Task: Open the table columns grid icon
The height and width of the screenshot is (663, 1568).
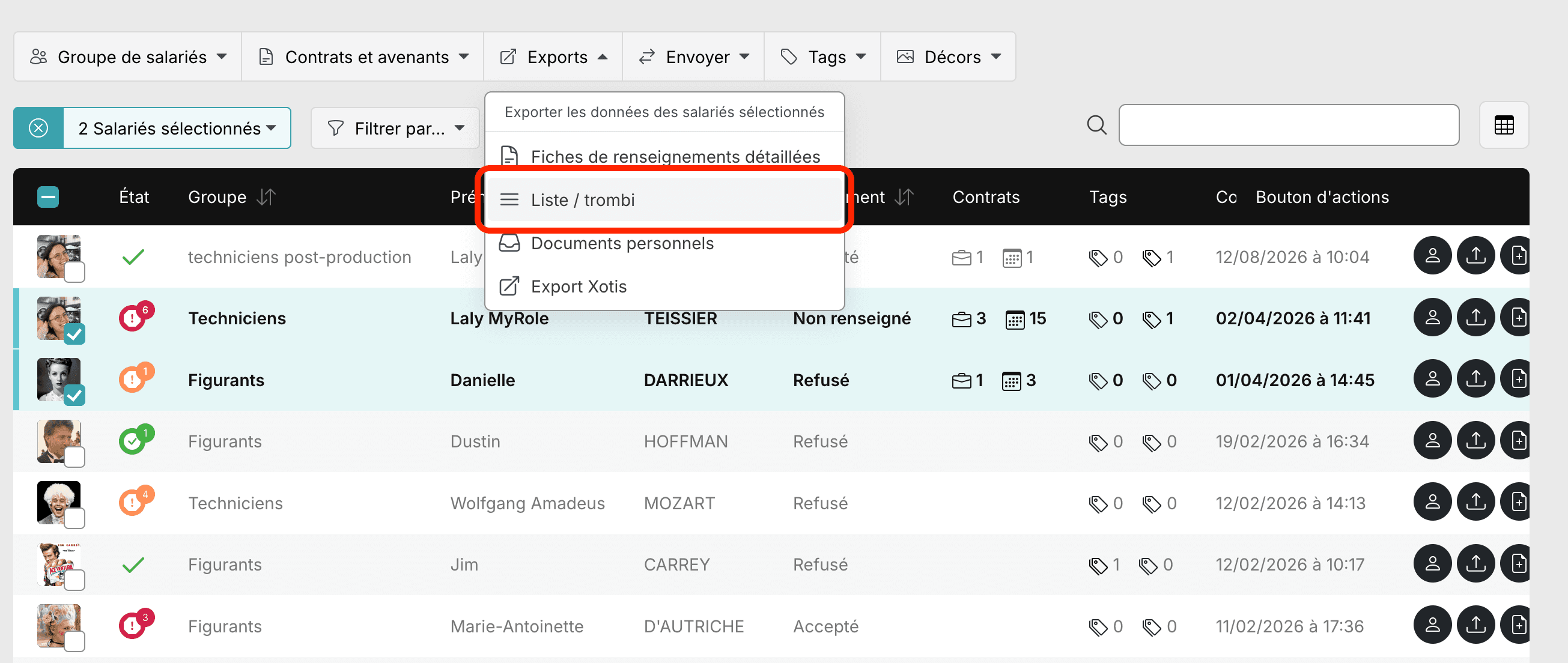Action: pos(1504,126)
